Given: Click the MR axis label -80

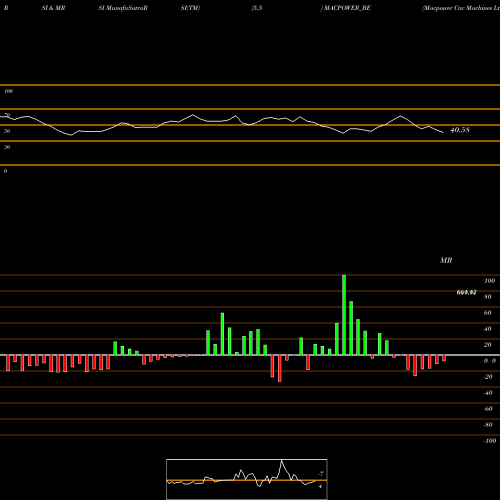Looking at the screenshot, I should 488,425.
